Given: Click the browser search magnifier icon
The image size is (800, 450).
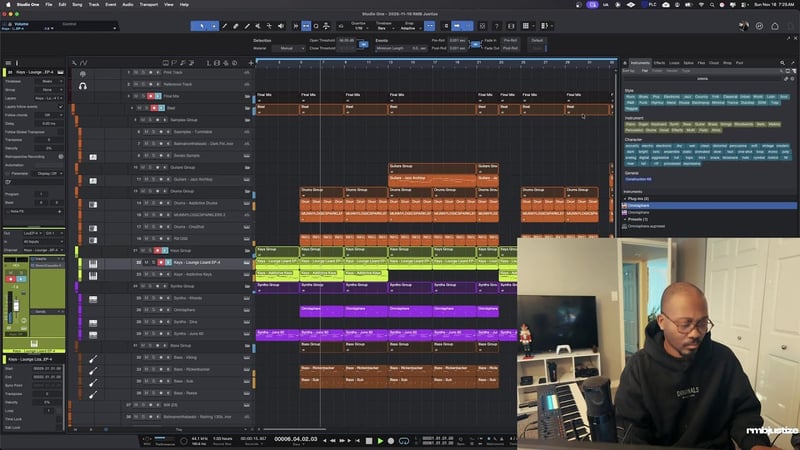Looking at the screenshot, I should pyautogui.click(x=783, y=62).
